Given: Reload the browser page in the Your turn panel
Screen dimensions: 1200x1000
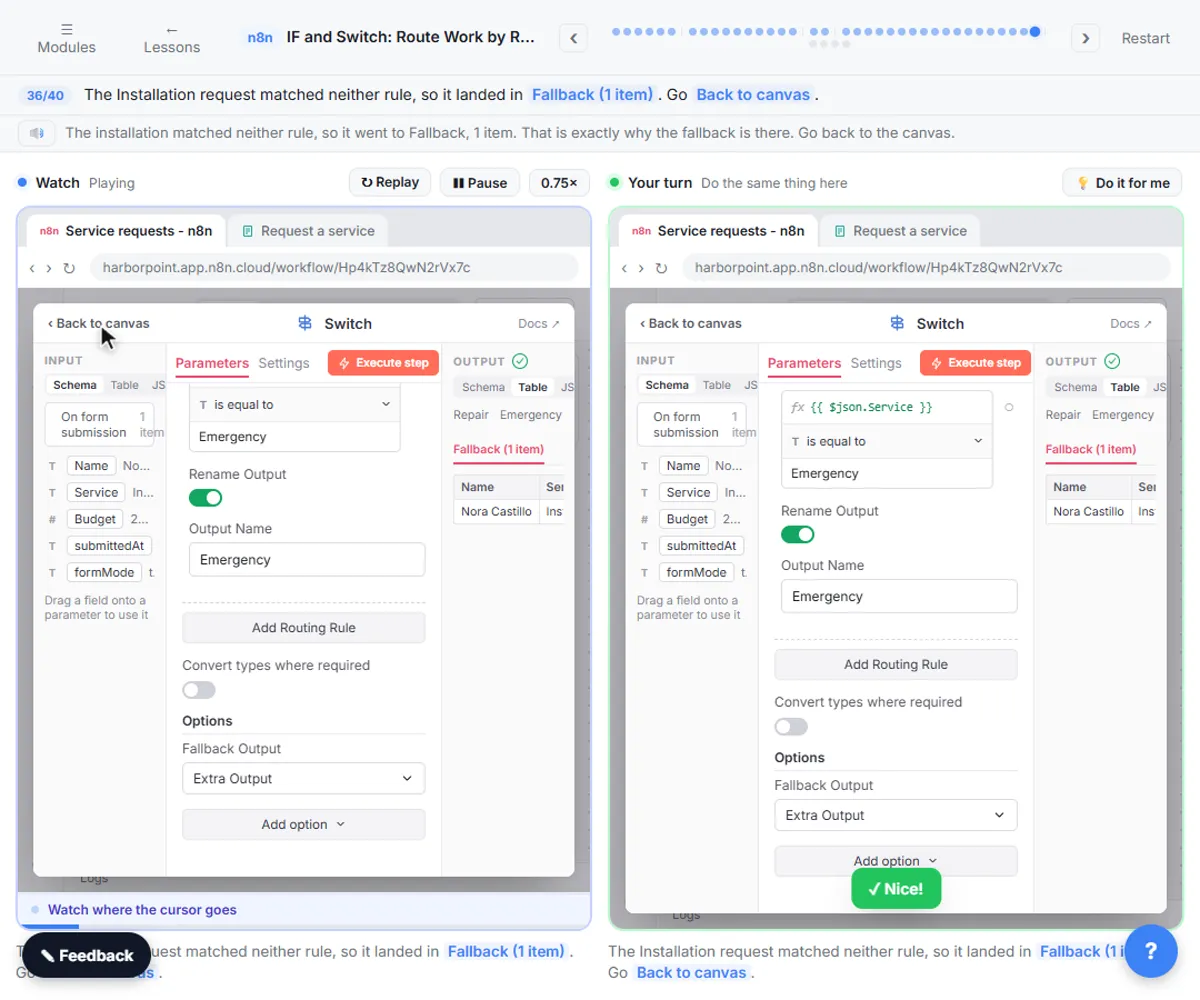Looking at the screenshot, I should coord(661,268).
